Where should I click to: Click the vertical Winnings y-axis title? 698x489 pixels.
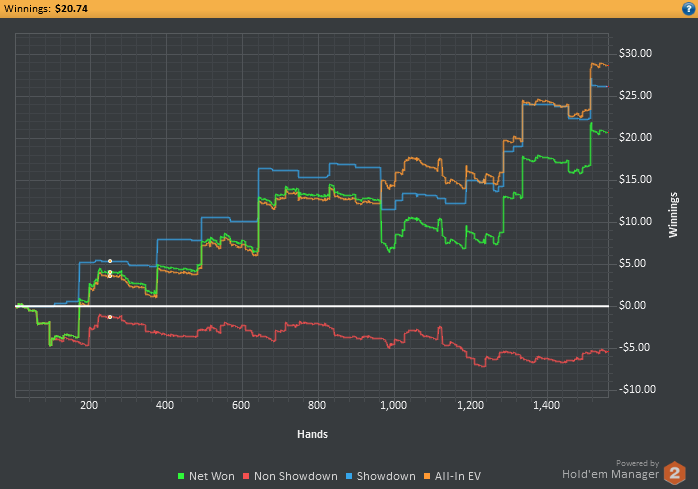tap(673, 215)
